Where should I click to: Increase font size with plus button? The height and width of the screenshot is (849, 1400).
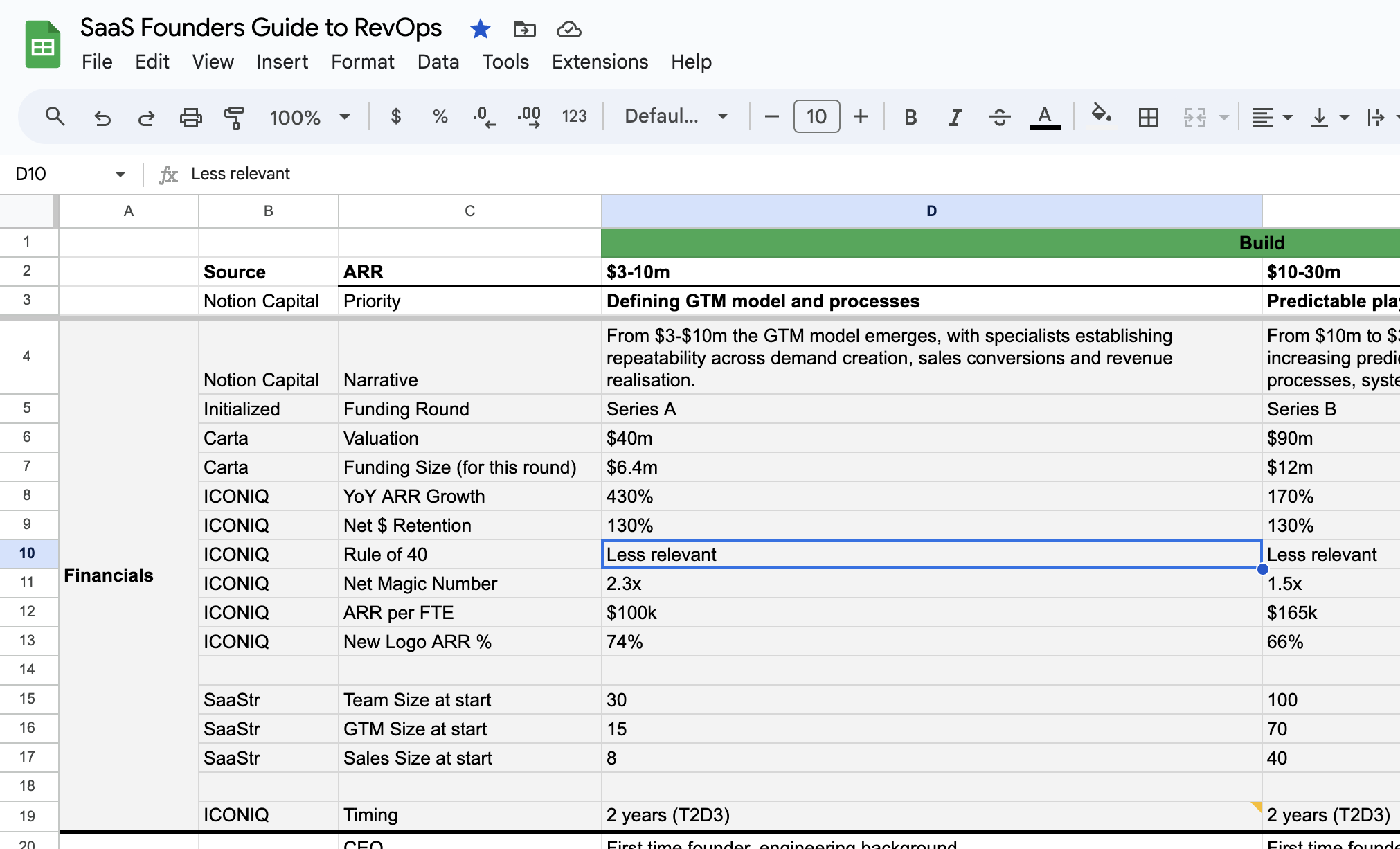[861, 117]
